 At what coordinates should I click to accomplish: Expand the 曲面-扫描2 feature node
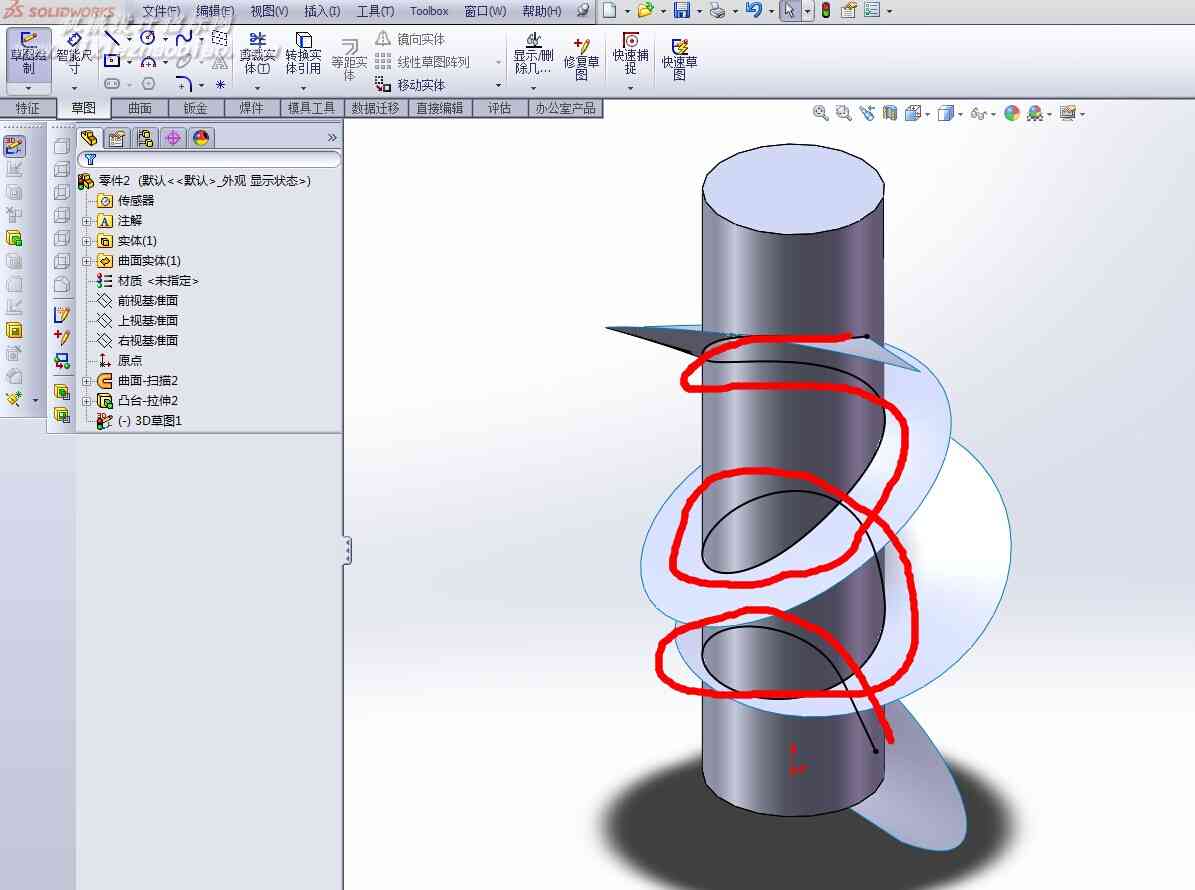(x=87, y=381)
